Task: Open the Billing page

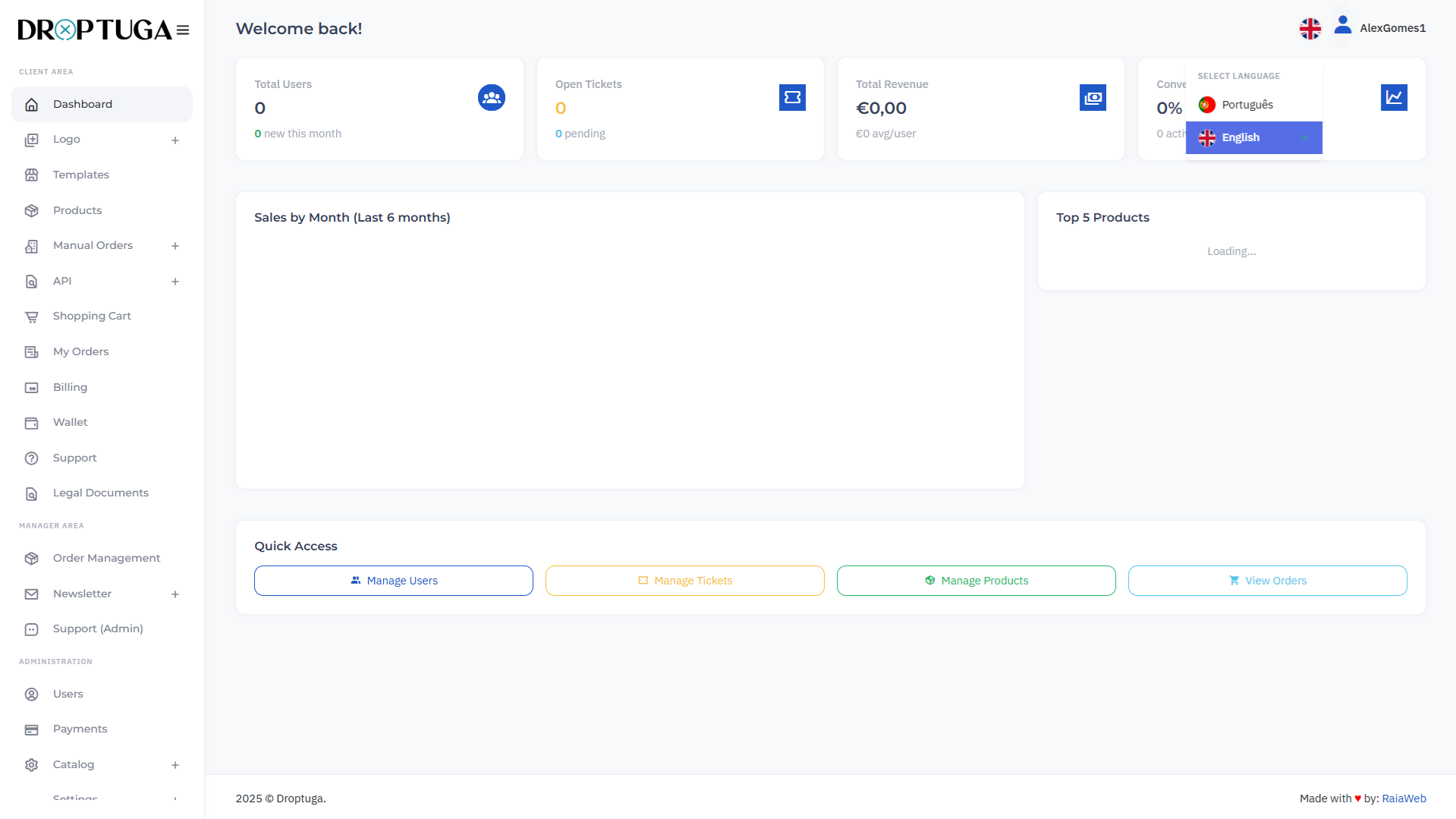Action: point(102,387)
